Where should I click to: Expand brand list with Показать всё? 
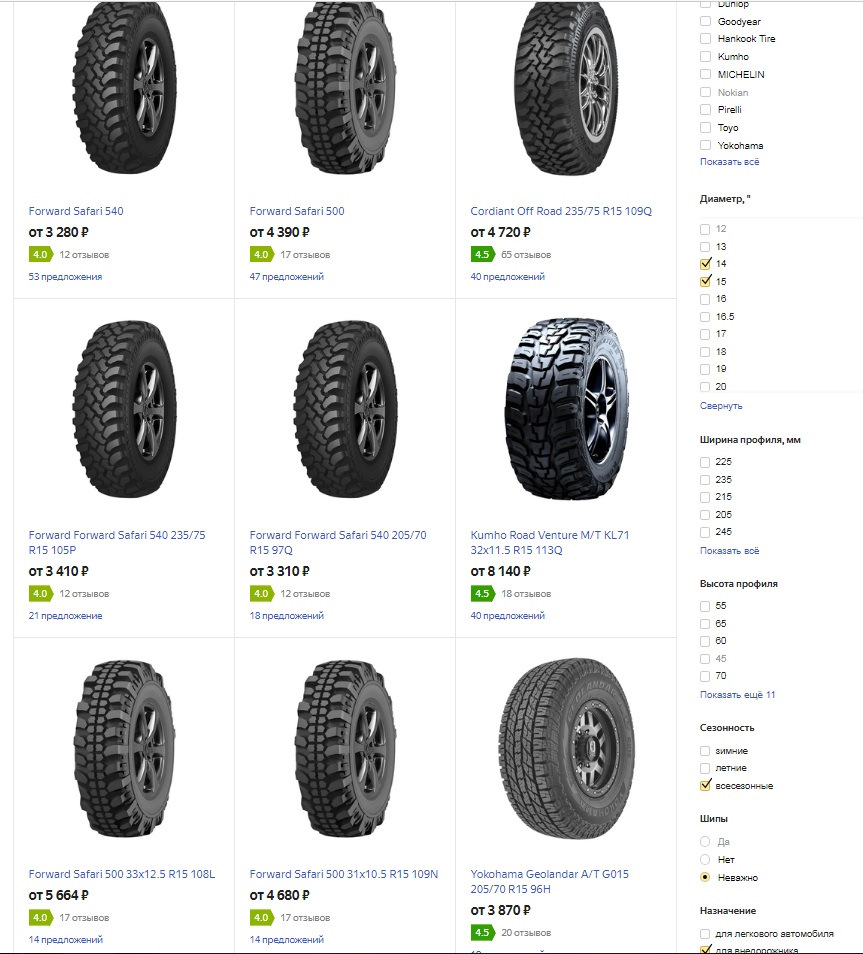[729, 162]
